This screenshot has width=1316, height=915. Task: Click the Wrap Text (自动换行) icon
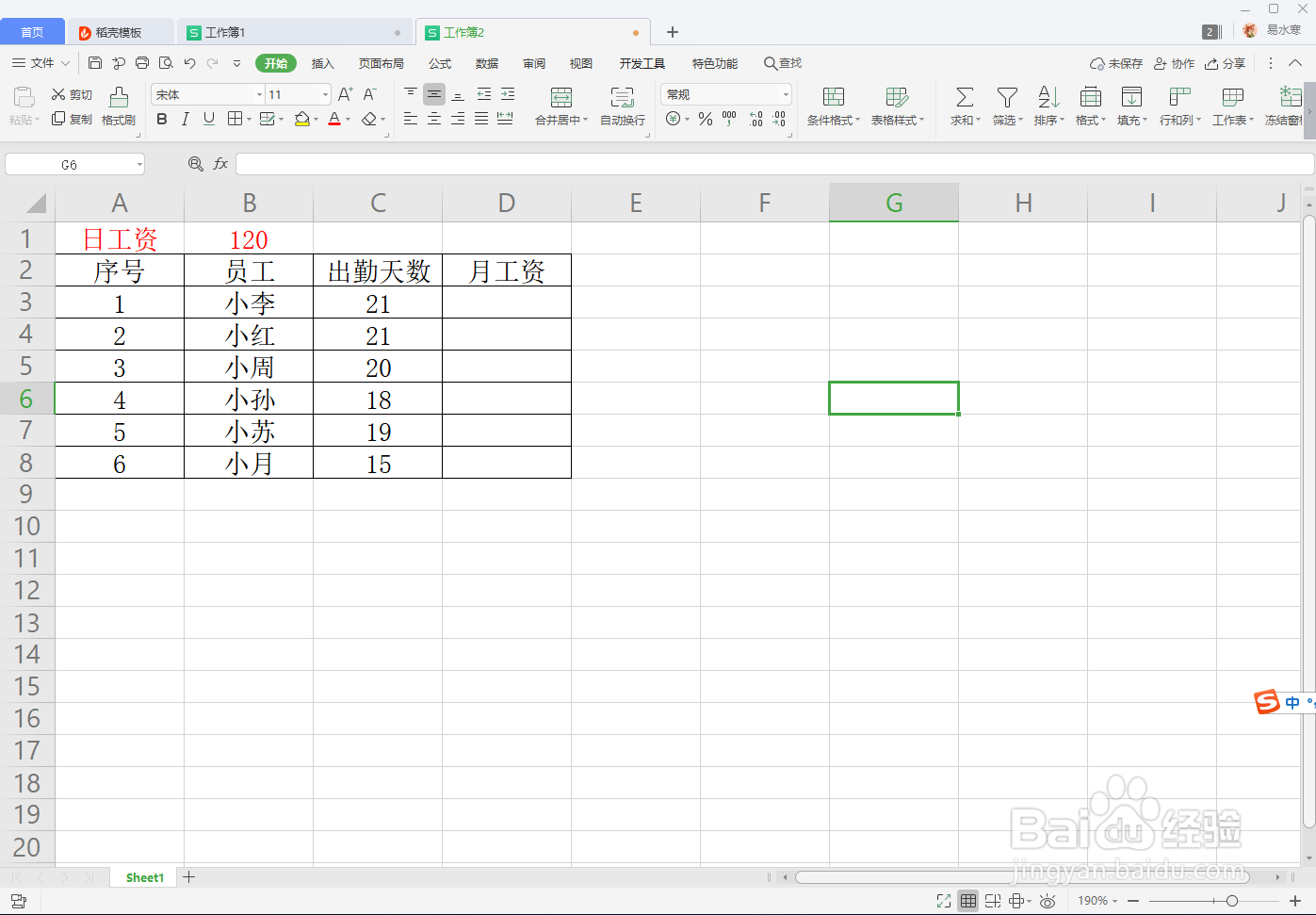coord(623,97)
